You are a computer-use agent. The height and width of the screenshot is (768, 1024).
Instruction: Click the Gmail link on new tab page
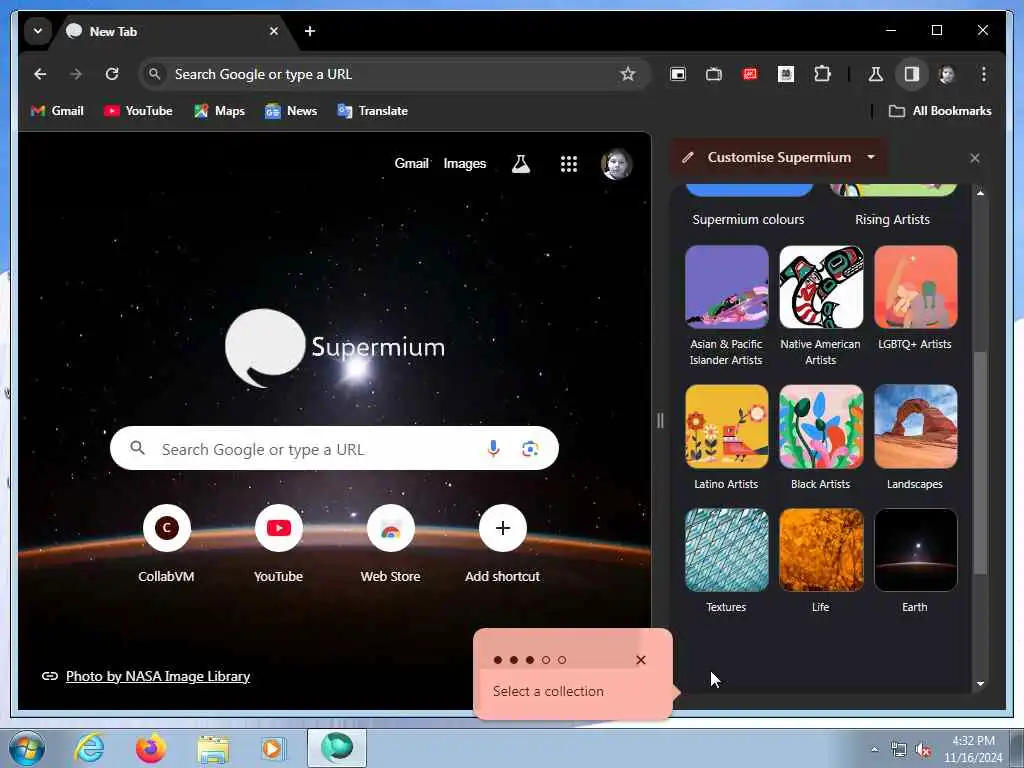point(411,163)
